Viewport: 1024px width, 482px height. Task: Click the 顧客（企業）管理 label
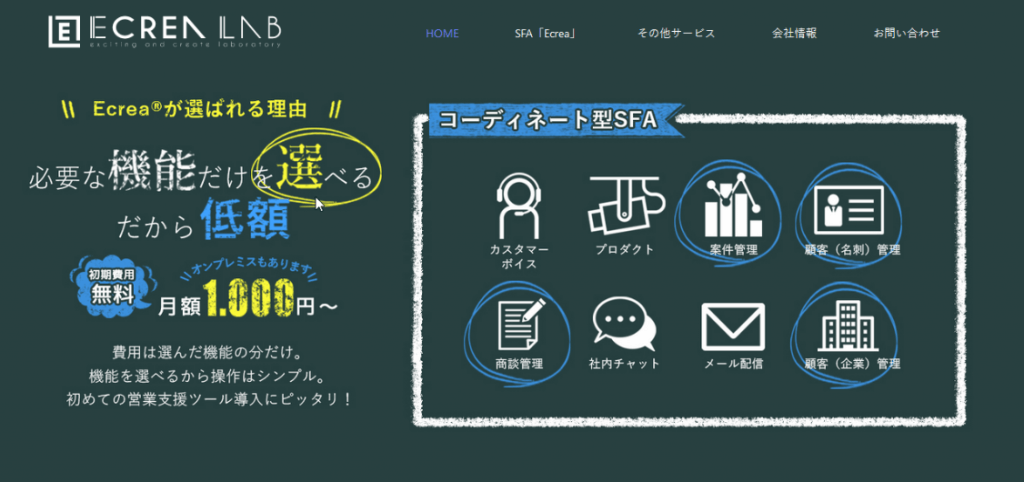pos(852,364)
